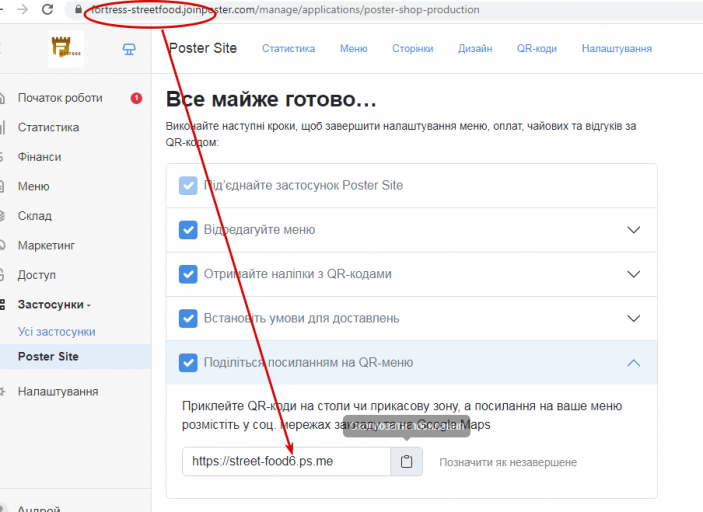Expand the Встановіть умови для доставлень chevron
The height and width of the screenshot is (512, 703).
point(634,319)
